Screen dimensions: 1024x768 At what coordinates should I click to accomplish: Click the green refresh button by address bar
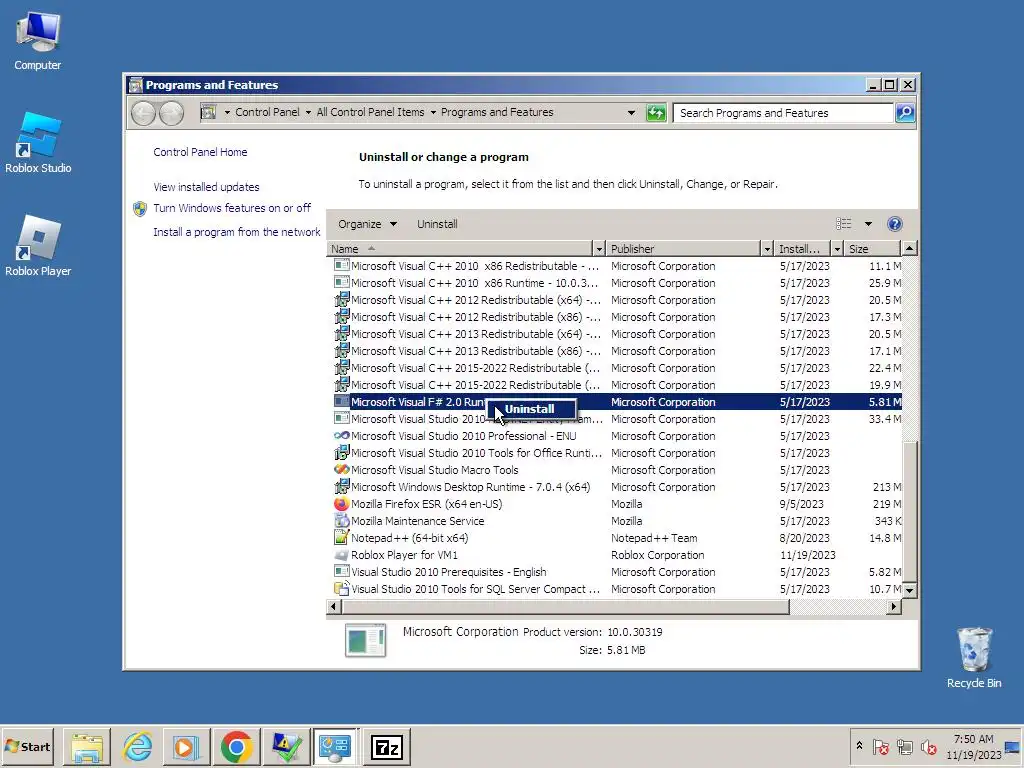656,113
